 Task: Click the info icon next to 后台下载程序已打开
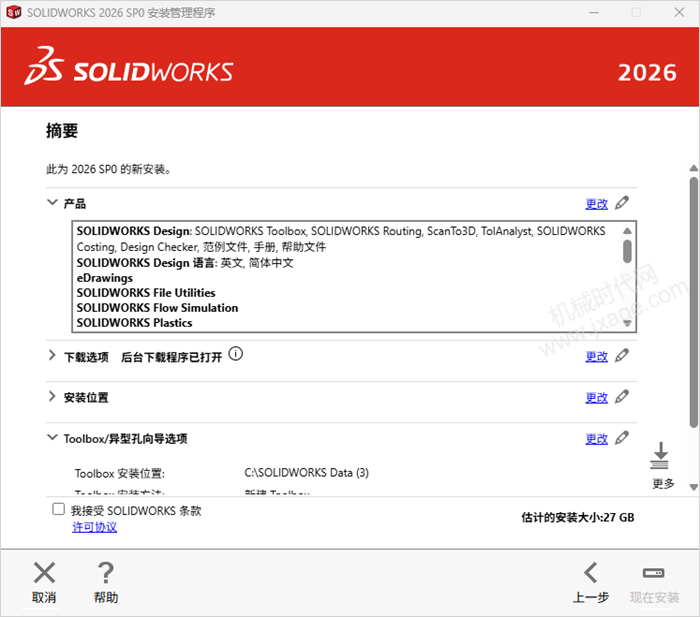click(236, 354)
